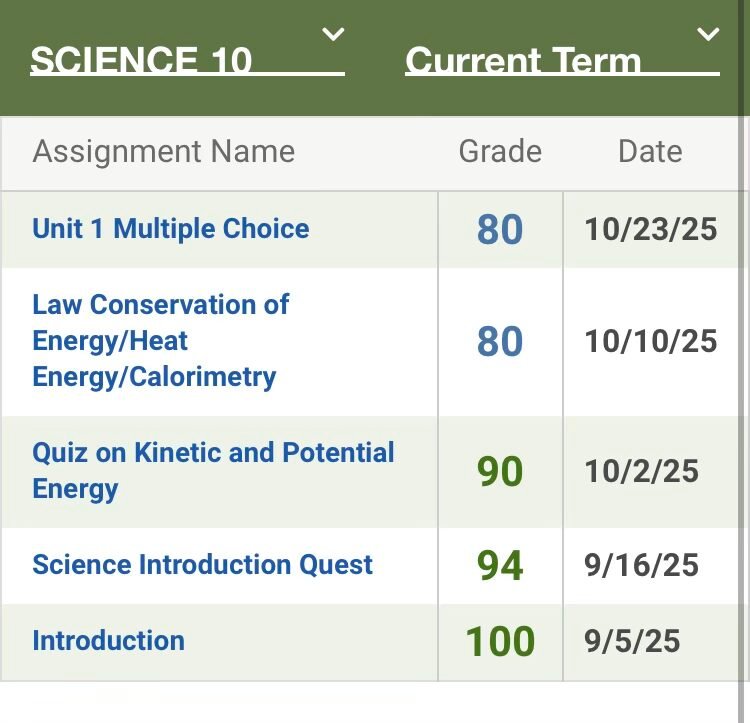The height and width of the screenshot is (723, 750).
Task: Click the date 9/5/25
Action: pos(633,641)
